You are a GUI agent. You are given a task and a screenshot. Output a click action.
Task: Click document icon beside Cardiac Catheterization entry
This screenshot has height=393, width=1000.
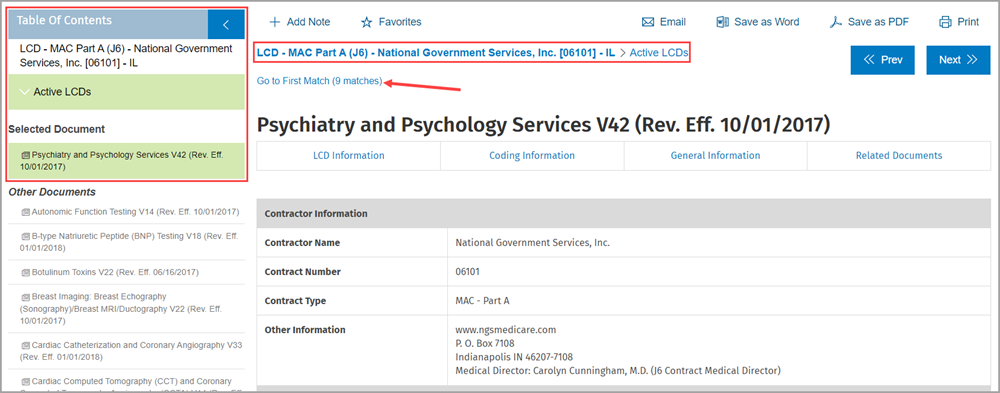26,346
